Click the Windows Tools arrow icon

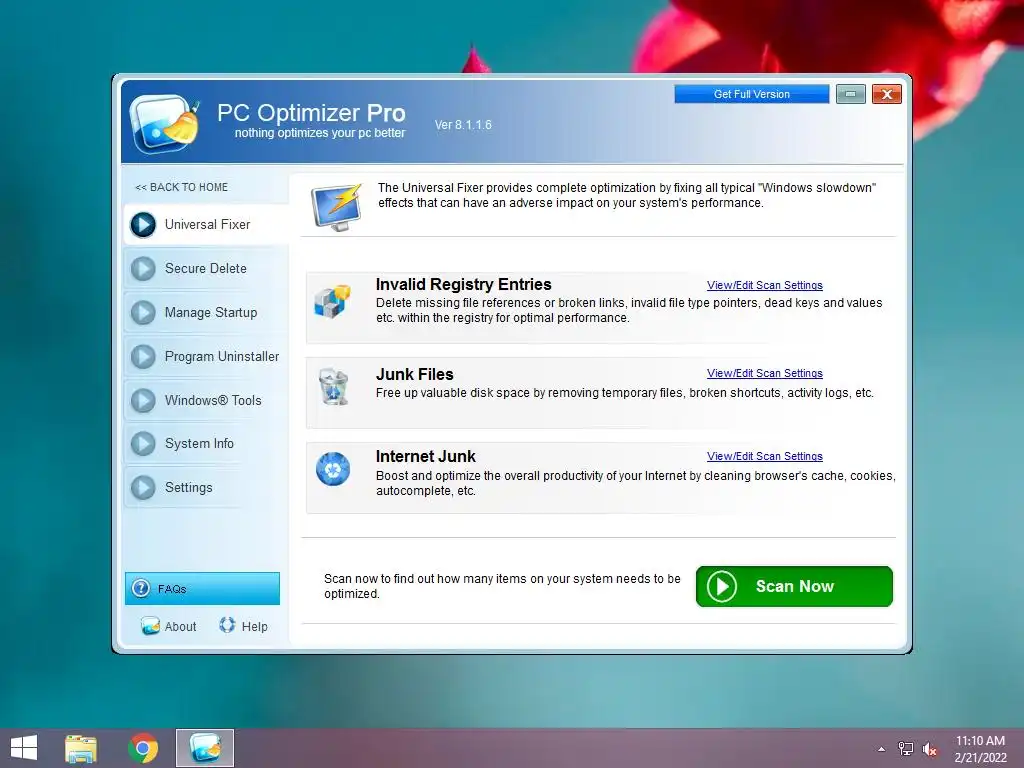click(x=143, y=400)
